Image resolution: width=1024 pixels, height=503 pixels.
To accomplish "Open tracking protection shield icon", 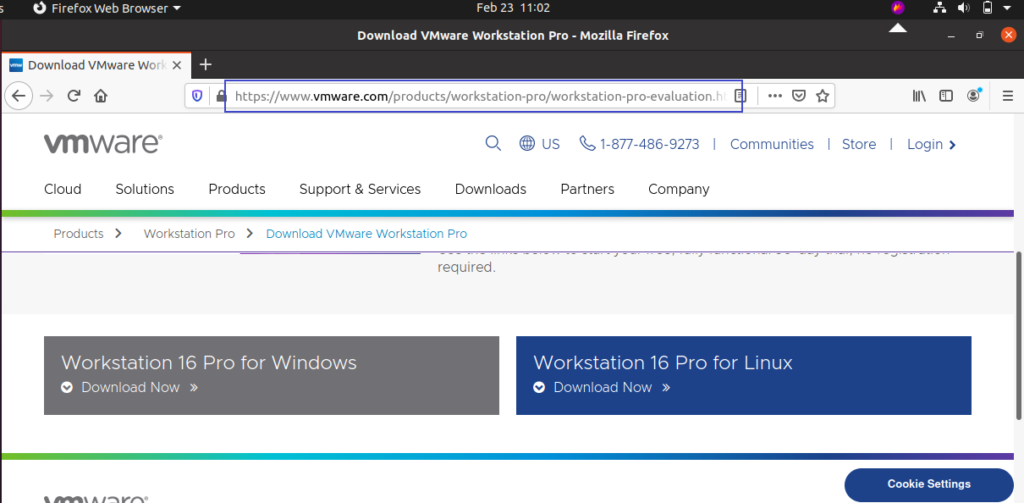I will (197, 96).
